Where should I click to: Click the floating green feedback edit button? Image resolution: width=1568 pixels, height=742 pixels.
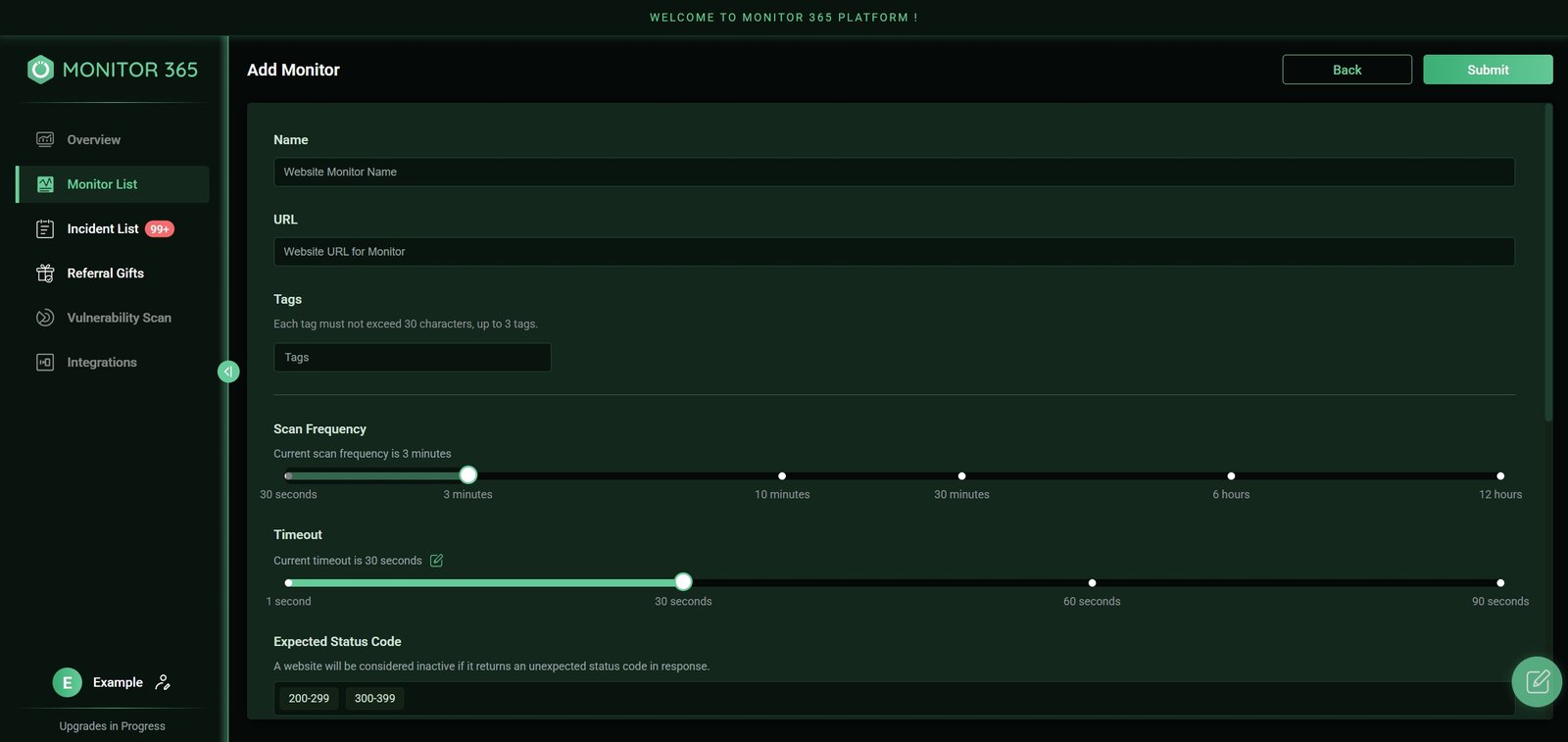[x=1537, y=681]
